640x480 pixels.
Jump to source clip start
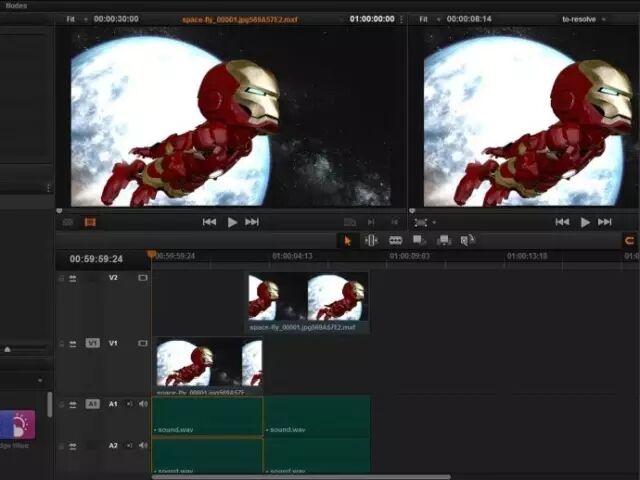coord(209,222)
